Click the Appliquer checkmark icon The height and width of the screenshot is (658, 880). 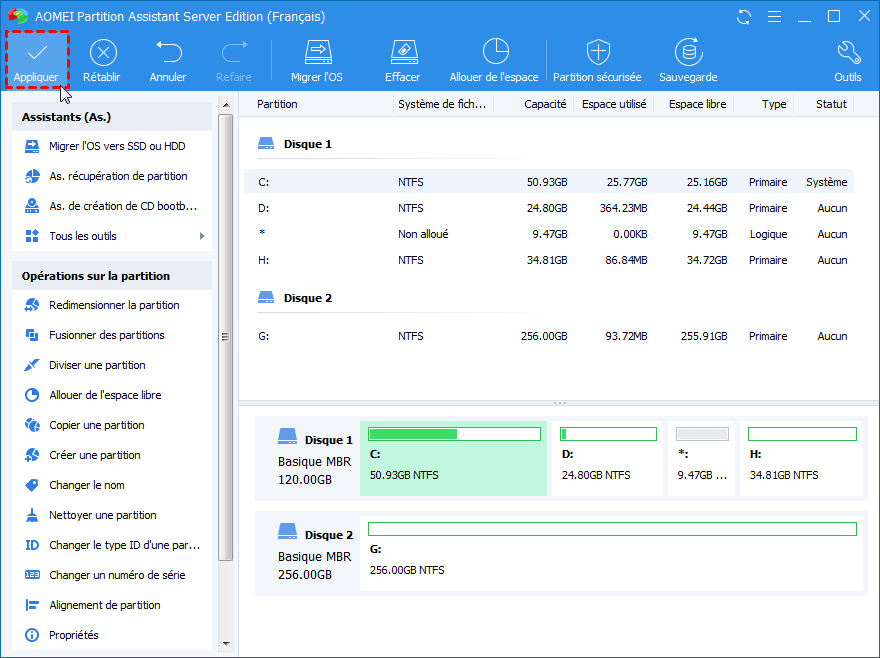(36, 52)
